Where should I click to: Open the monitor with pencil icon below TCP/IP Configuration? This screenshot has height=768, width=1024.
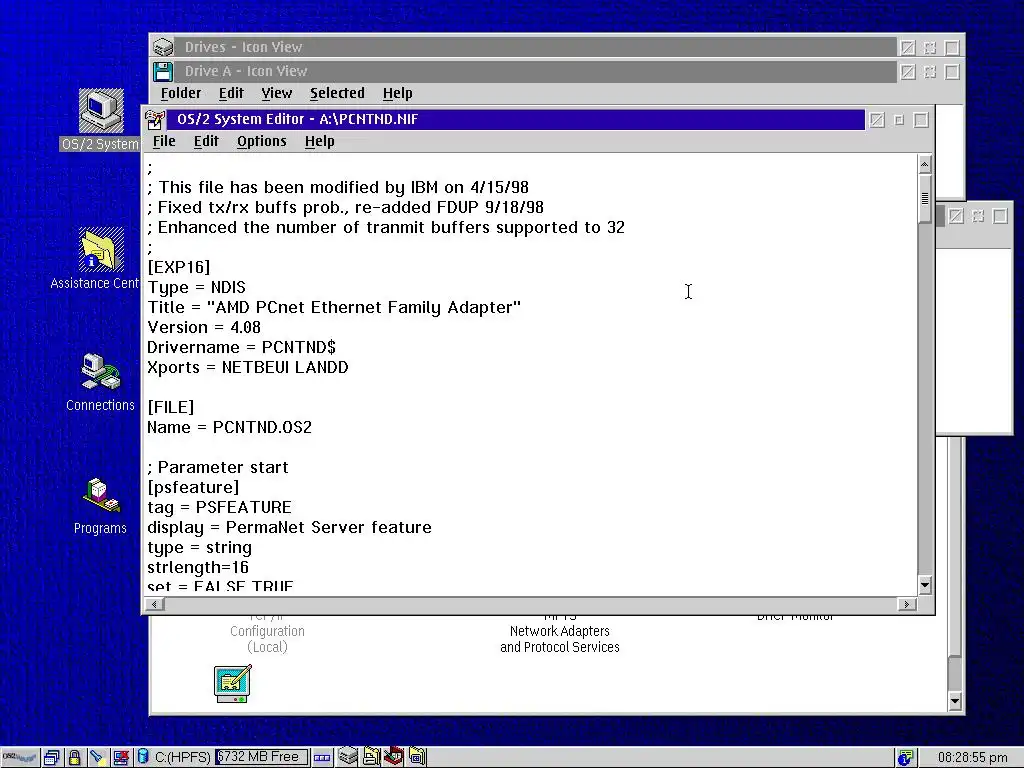tap(232, 684)
